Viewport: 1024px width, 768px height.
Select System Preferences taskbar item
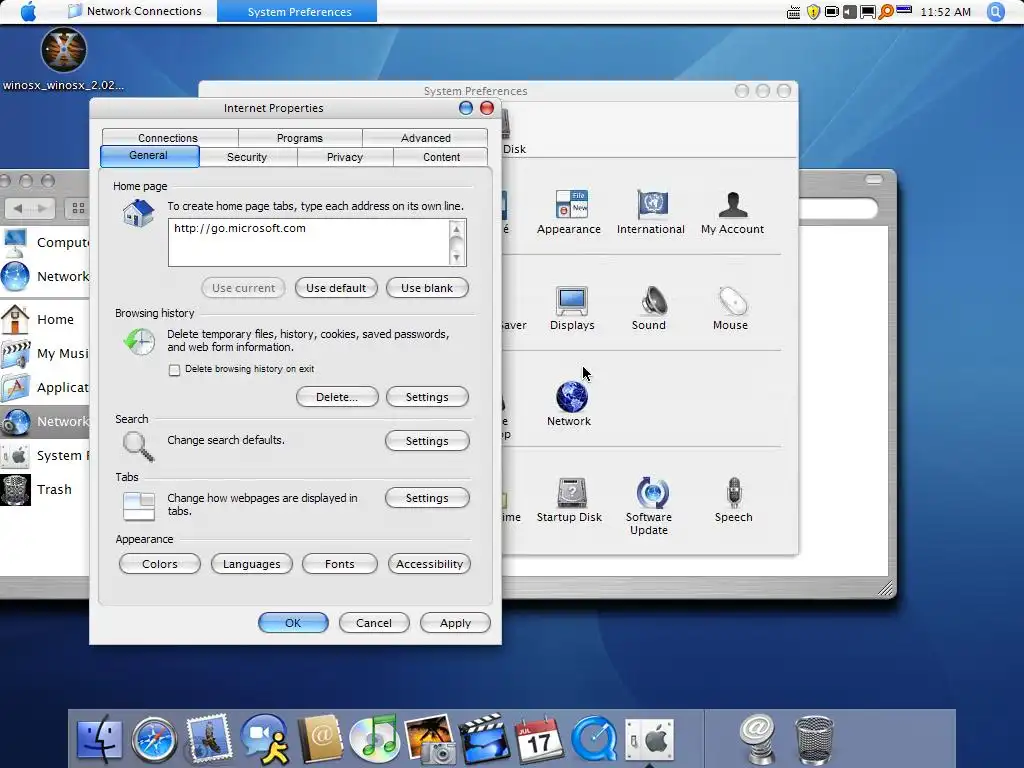point(297,11)
